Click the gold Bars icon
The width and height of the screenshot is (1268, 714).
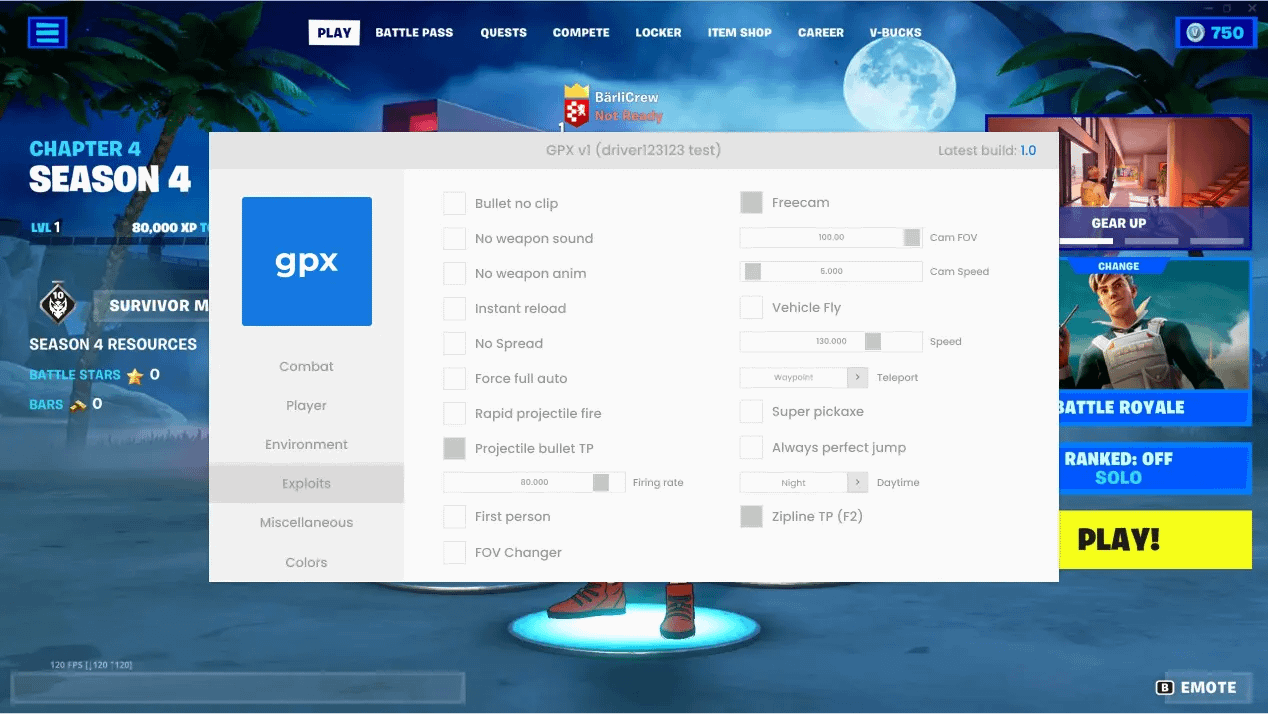click(78, 405)
